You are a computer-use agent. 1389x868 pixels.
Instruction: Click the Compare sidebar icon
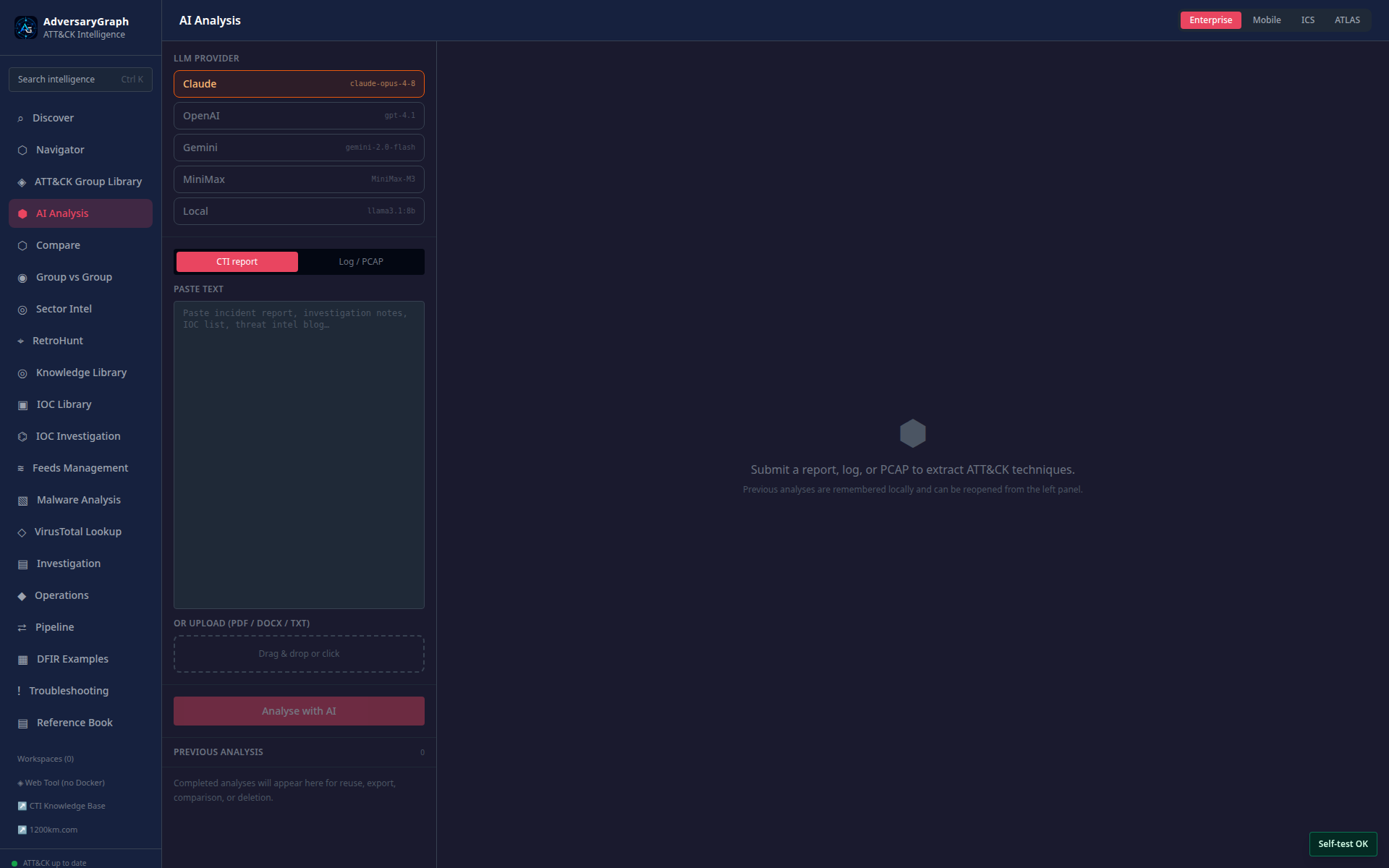coord(22,246)
